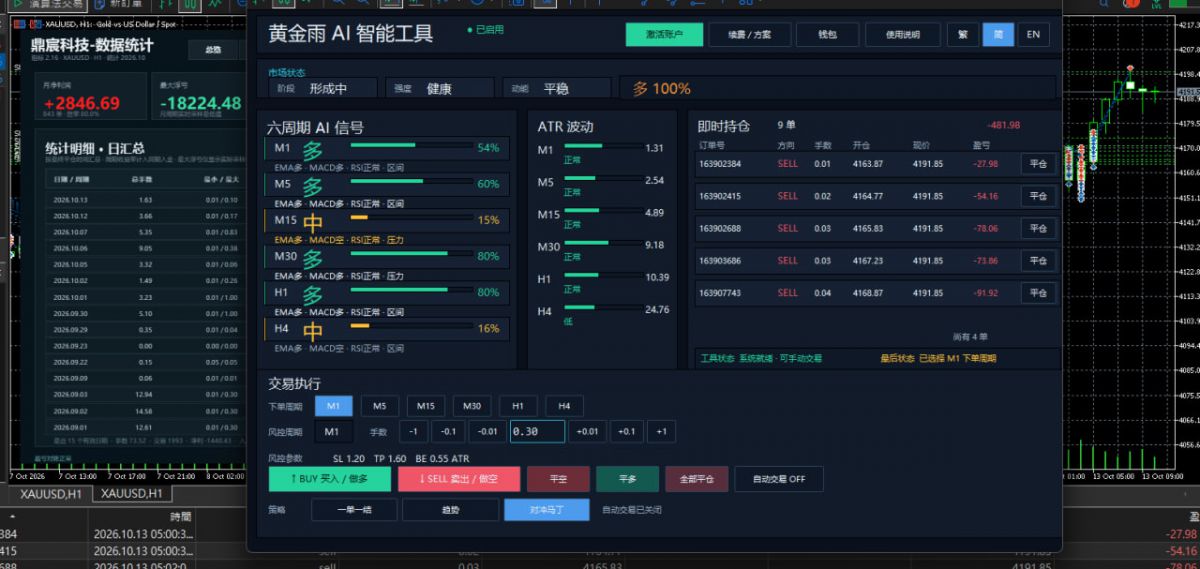The height and width of the screenshot is (569, 1200).
Task: Click the 2026.09.03 row in daily summary
Action: pos(145,395)
